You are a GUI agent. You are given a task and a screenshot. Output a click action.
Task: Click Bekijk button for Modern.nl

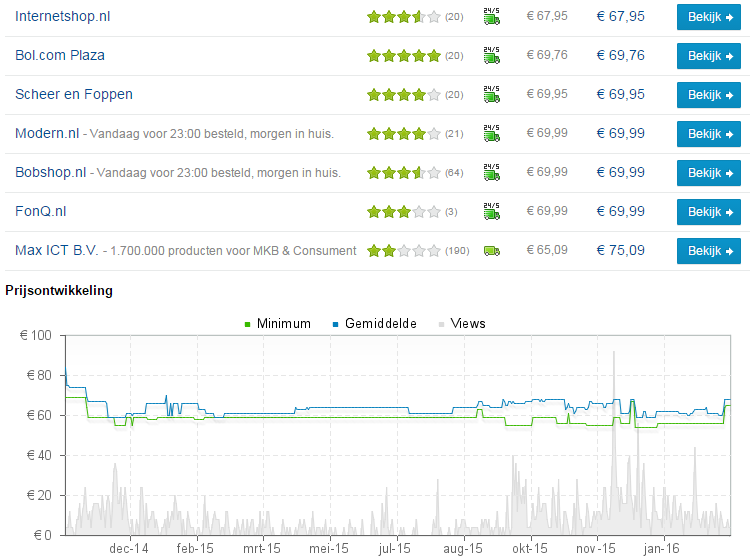point(709,134)
